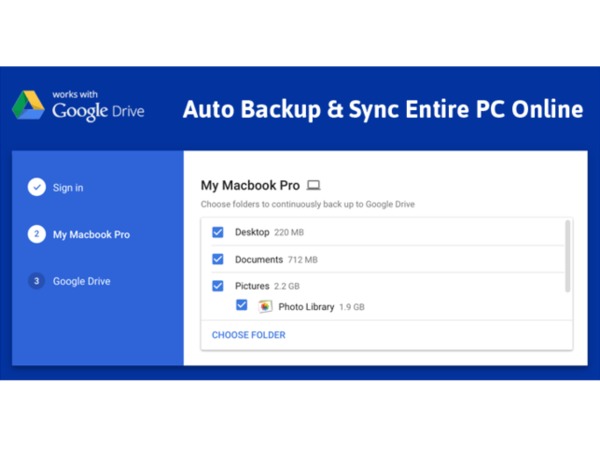
Task: Click the Google Drive wordmark in the header
Action: pyautogui.click(x=98, y=110)
